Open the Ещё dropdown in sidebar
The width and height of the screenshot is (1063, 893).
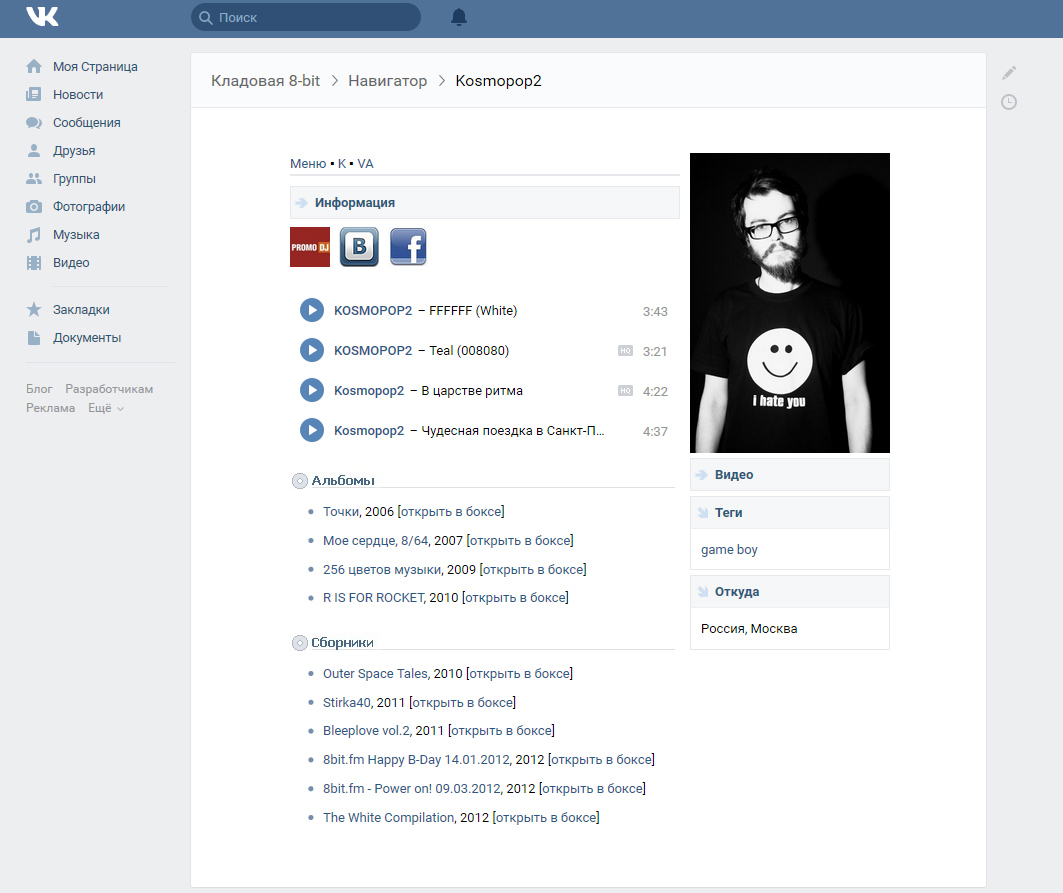(x=106, y=408)
